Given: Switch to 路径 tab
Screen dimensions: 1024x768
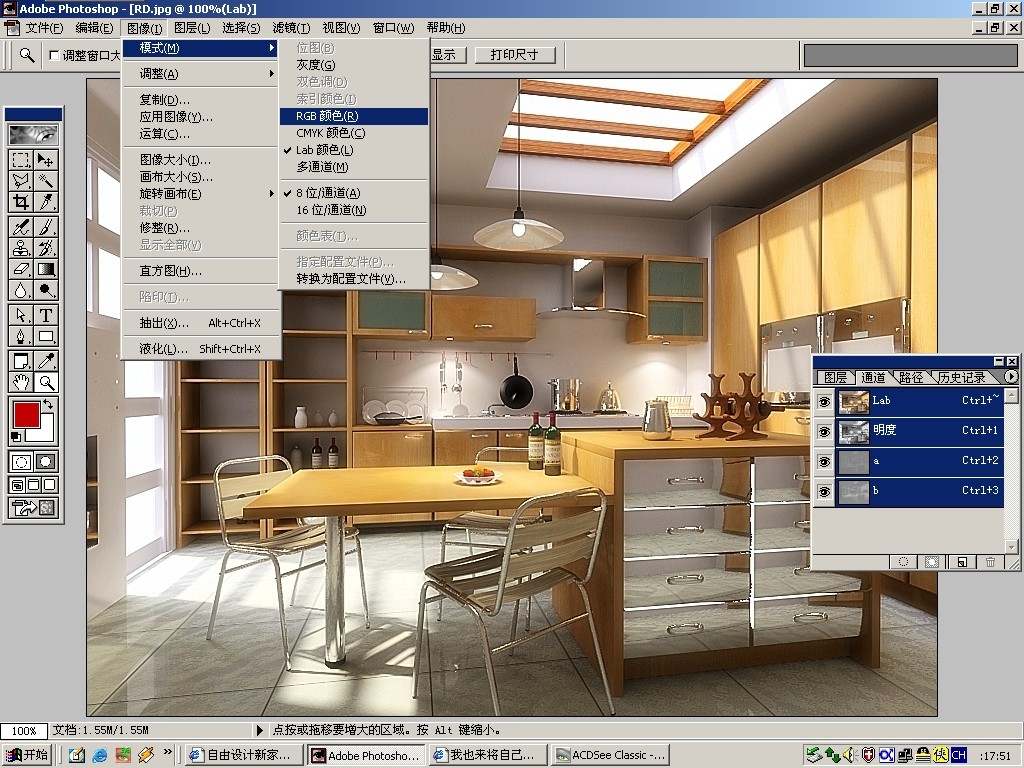Looking at the screenshot, I should pyautogui.click(x=911, y=377).
